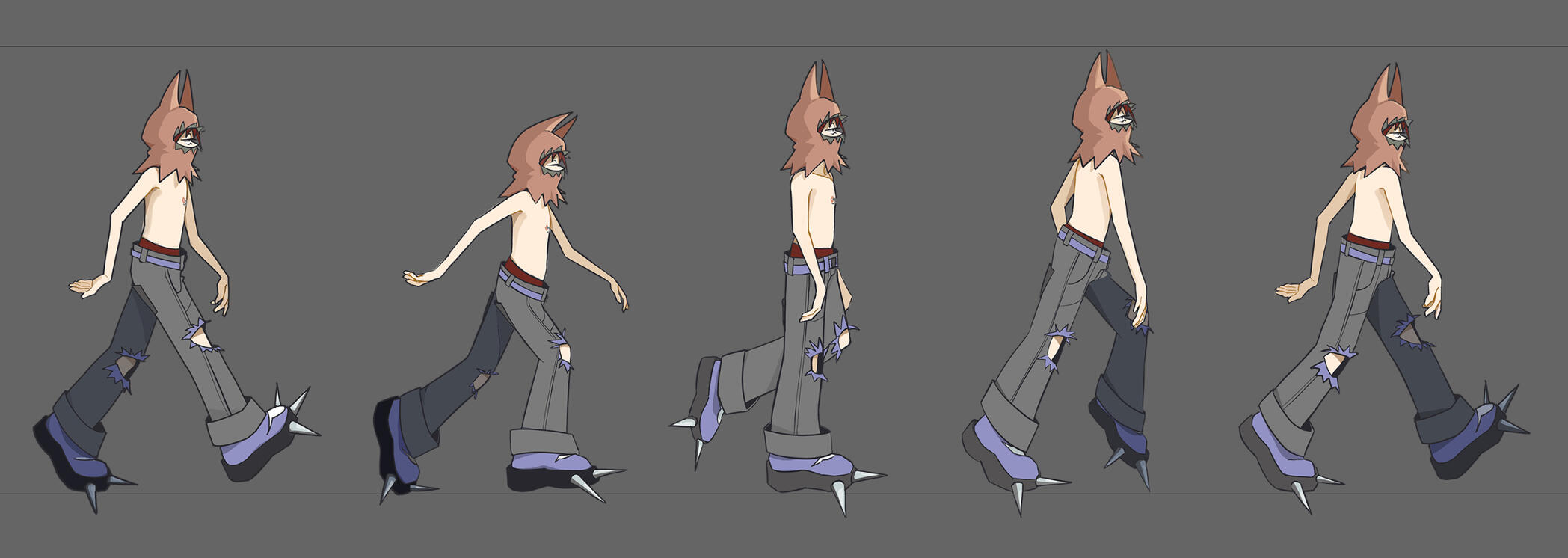
Task: Click the first walk pose's hooded head
Action: click(x=170, y=135)
